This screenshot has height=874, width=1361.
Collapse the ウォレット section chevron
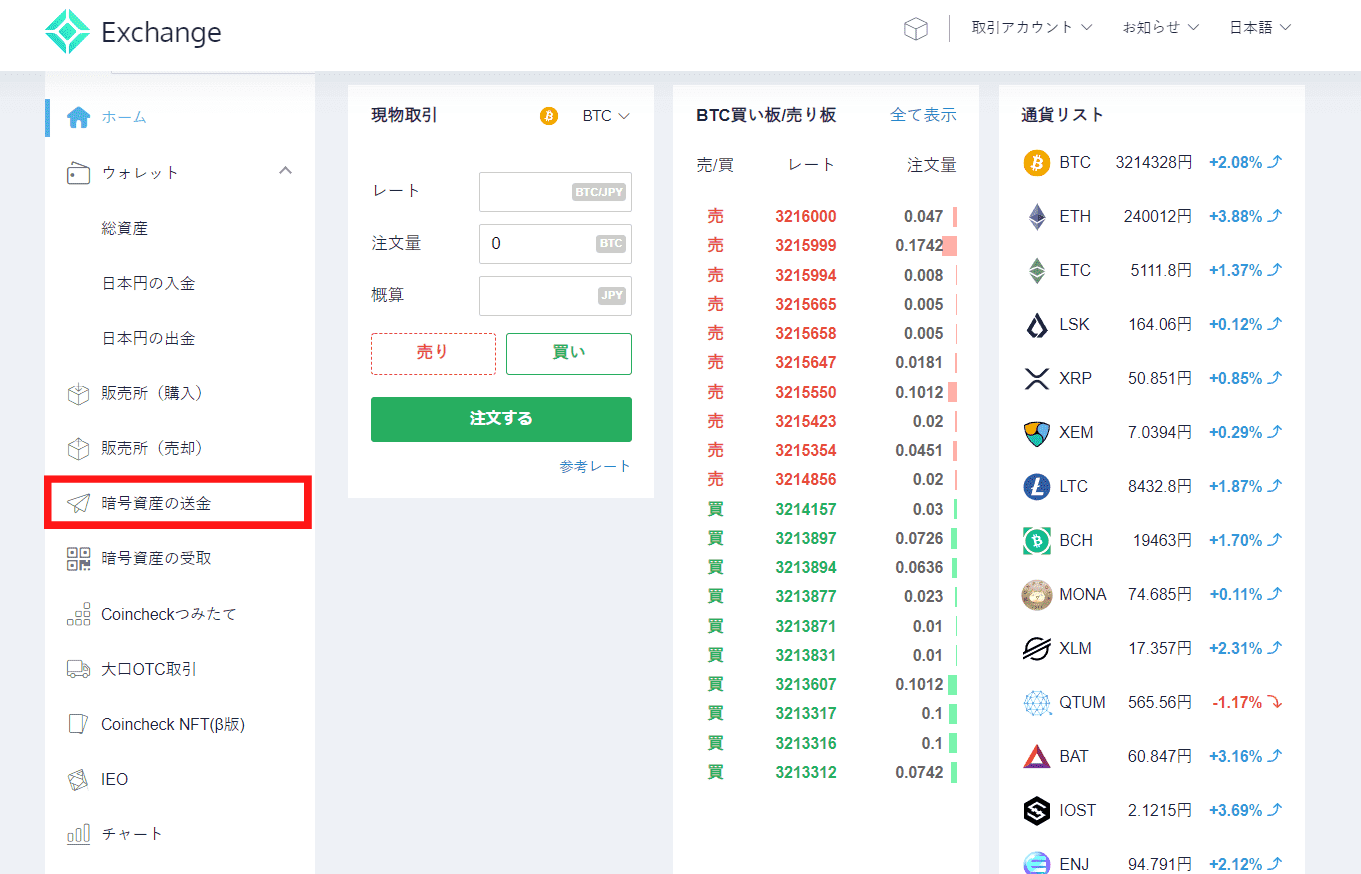285,171
